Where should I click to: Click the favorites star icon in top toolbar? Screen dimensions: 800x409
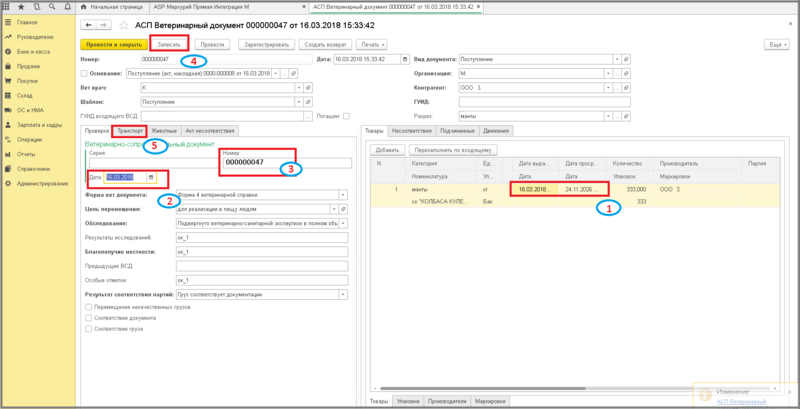[23, 6]
